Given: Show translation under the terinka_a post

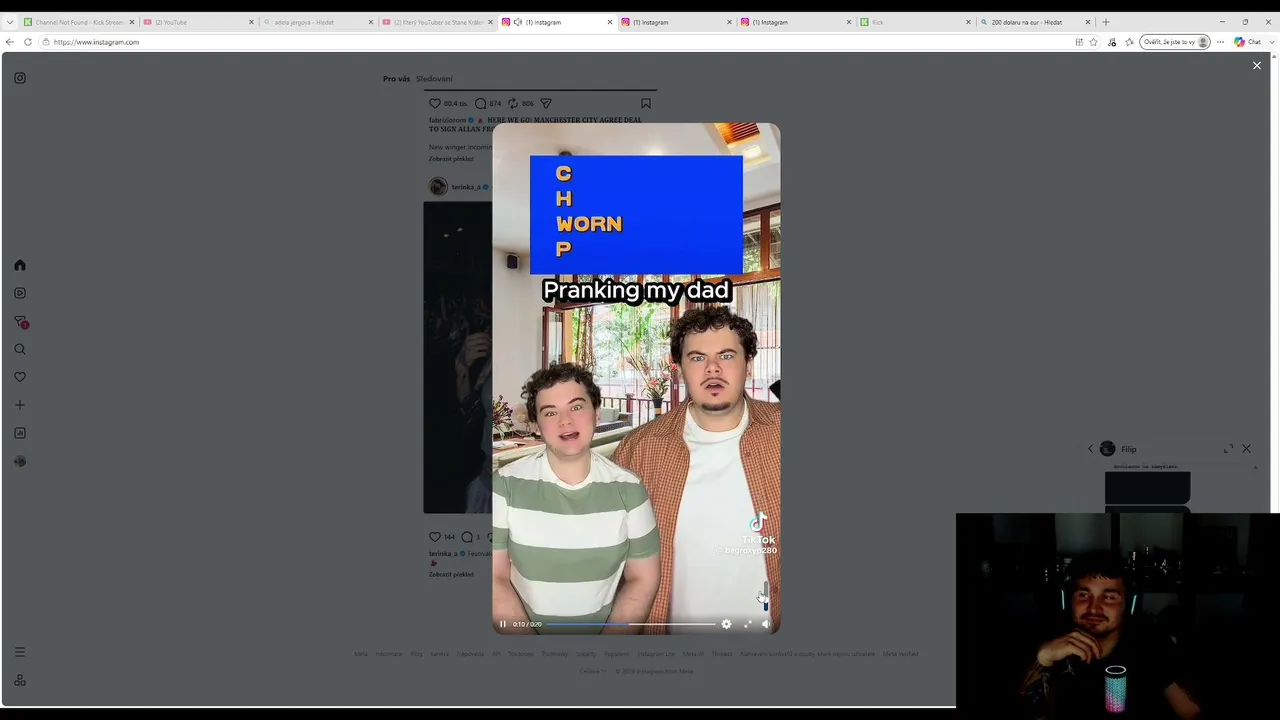Looking at the screenshot, I should pyautogui.click(x=451, y=574).
